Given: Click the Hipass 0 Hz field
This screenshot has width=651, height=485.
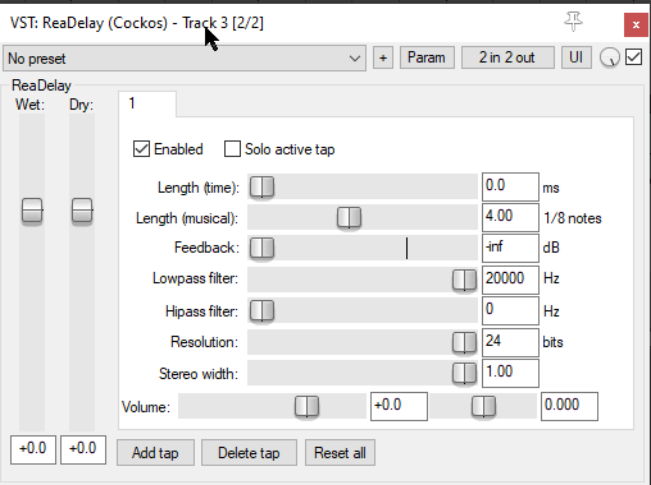Looking at the screenshot, I should [510, 311].
